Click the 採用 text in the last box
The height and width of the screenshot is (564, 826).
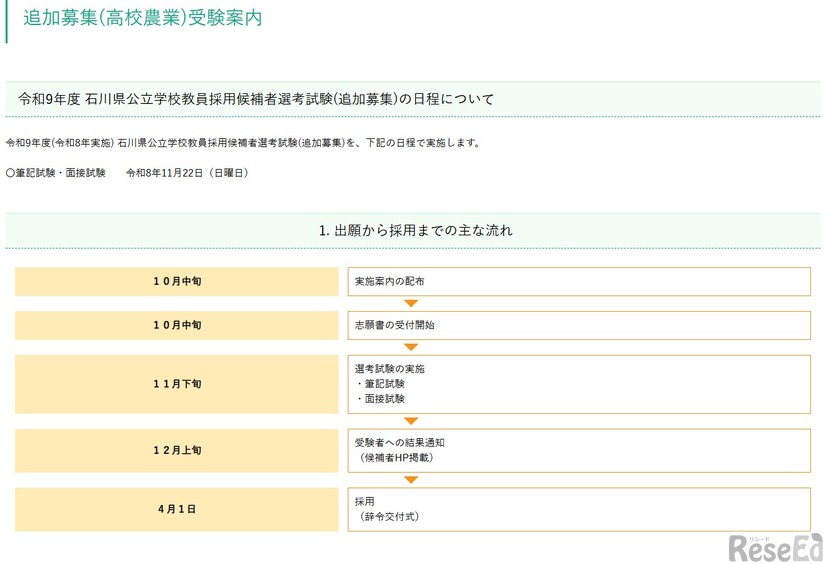tap(365, 501)
